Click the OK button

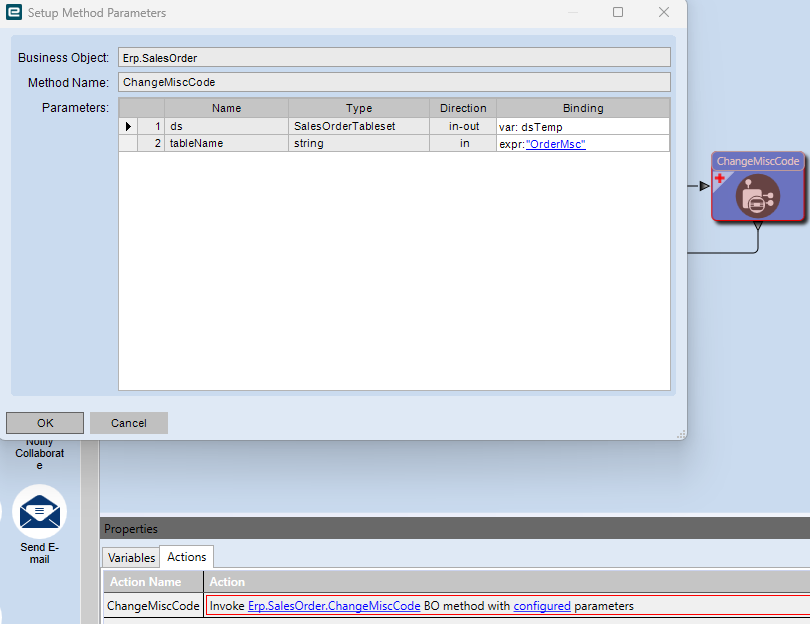[45, 423]
